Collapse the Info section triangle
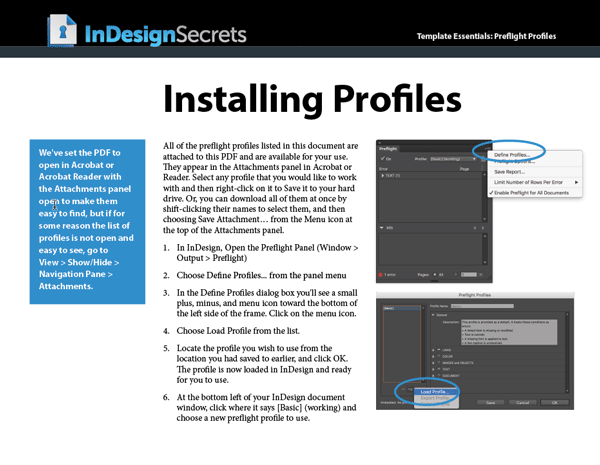 (382, 228)
